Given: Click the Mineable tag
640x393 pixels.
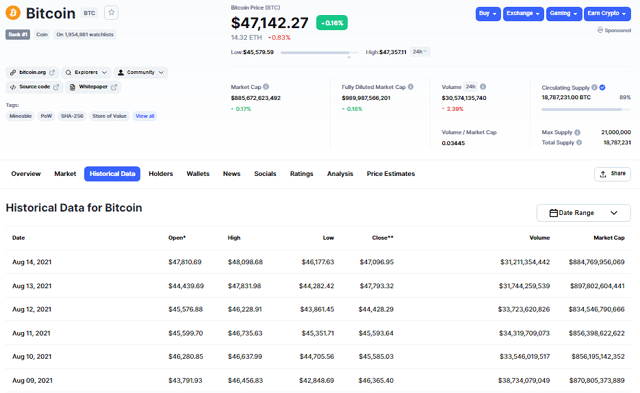Looking at the screenshot, I should pyautogui.click(x=20, y=116).
